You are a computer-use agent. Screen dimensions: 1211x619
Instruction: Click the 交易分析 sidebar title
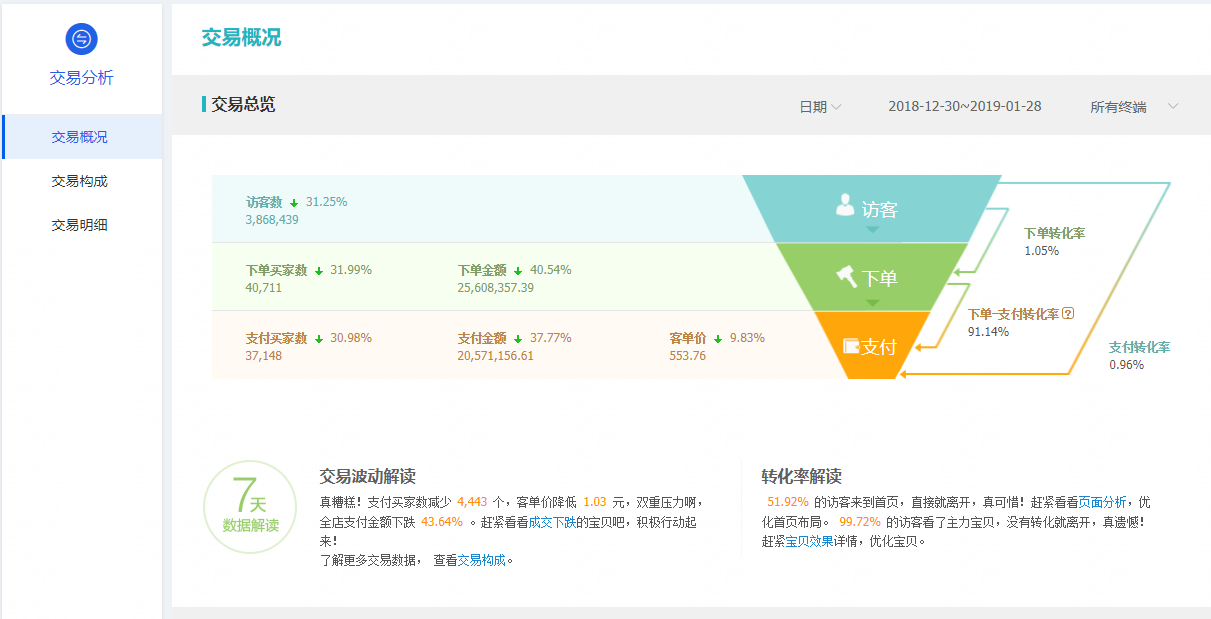coord(81,78)
